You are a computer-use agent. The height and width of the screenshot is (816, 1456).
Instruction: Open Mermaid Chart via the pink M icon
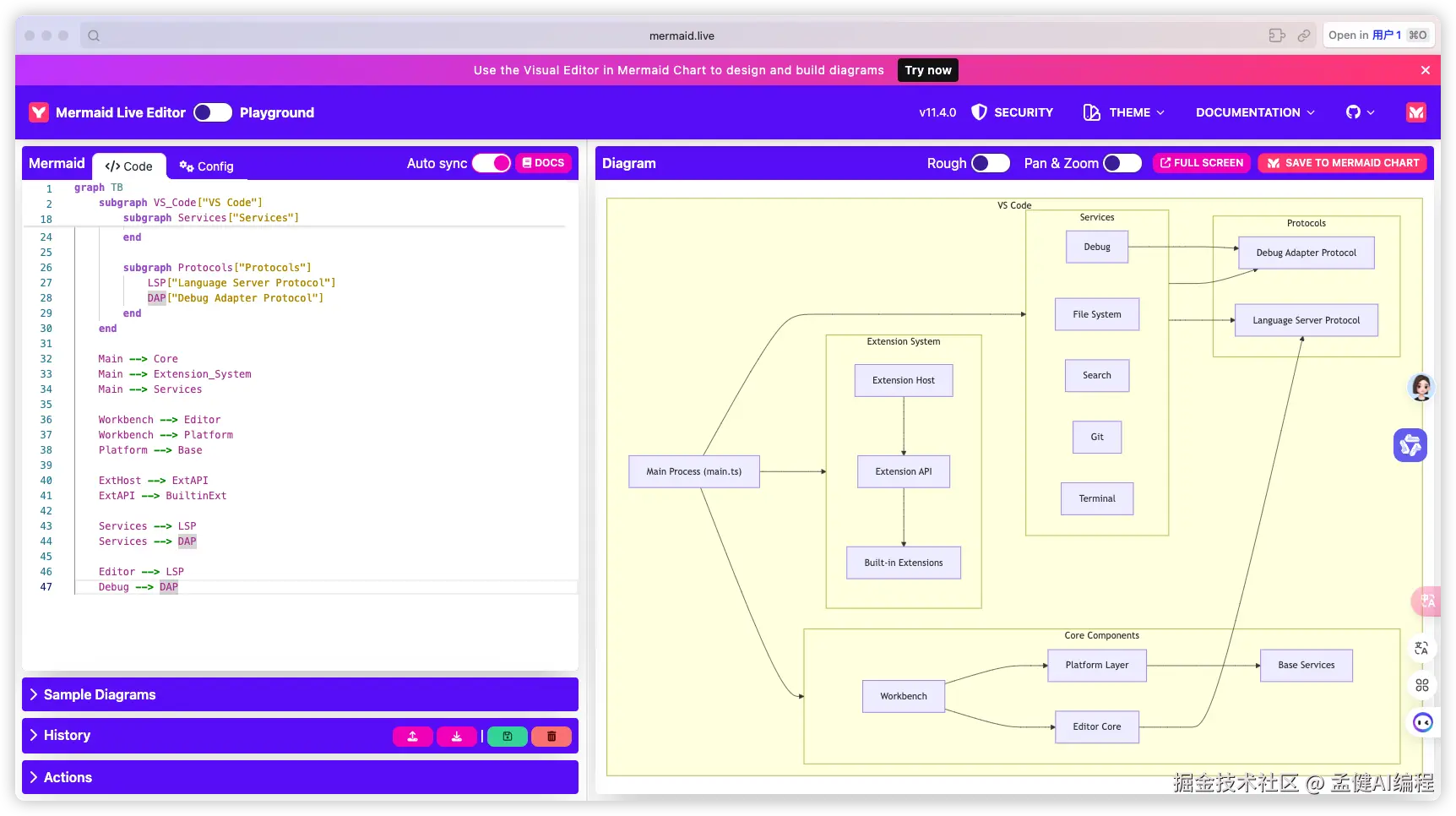click(x=1416, y=112)
